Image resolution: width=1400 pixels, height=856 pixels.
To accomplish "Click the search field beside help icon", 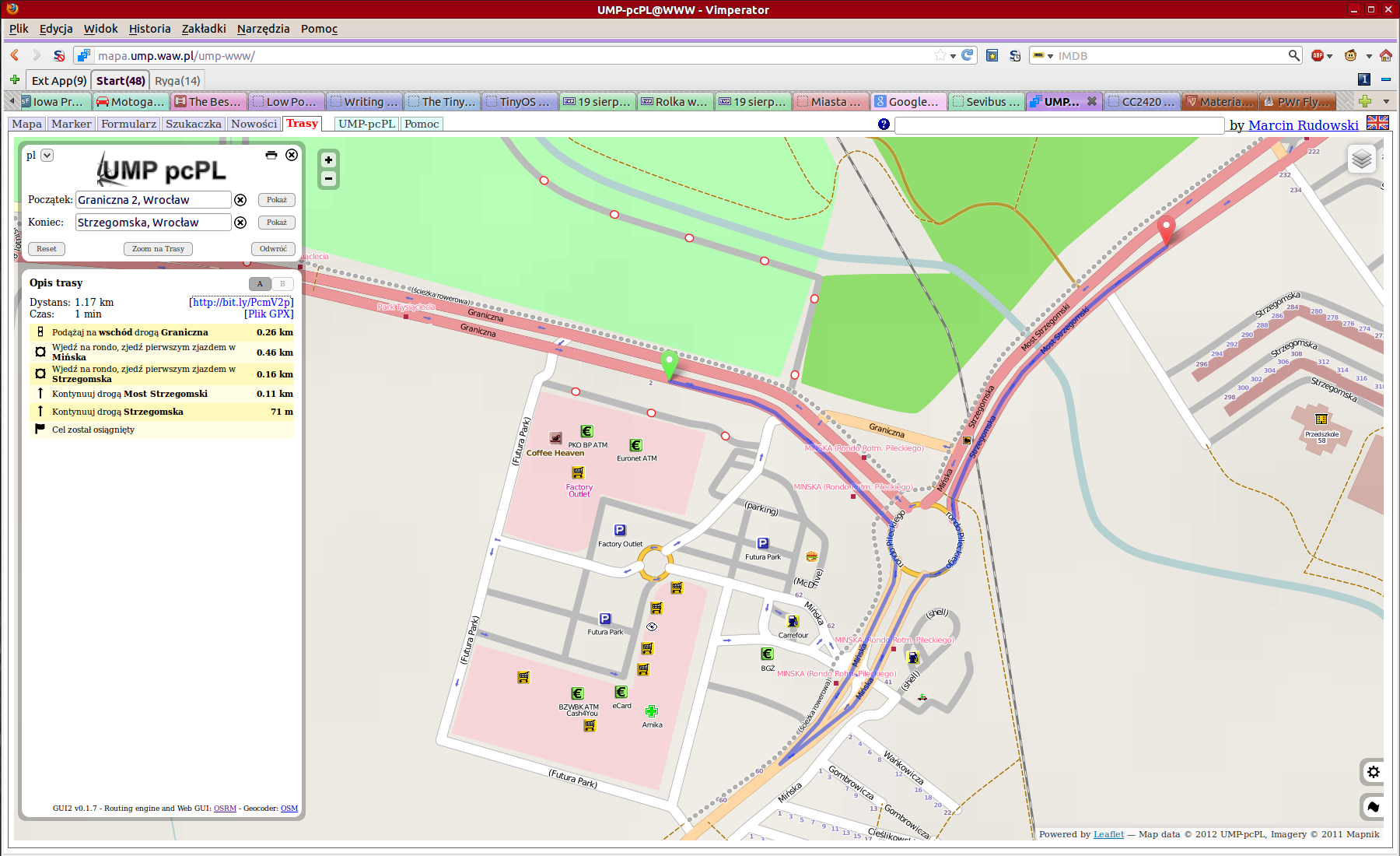I will point(1059,125).
